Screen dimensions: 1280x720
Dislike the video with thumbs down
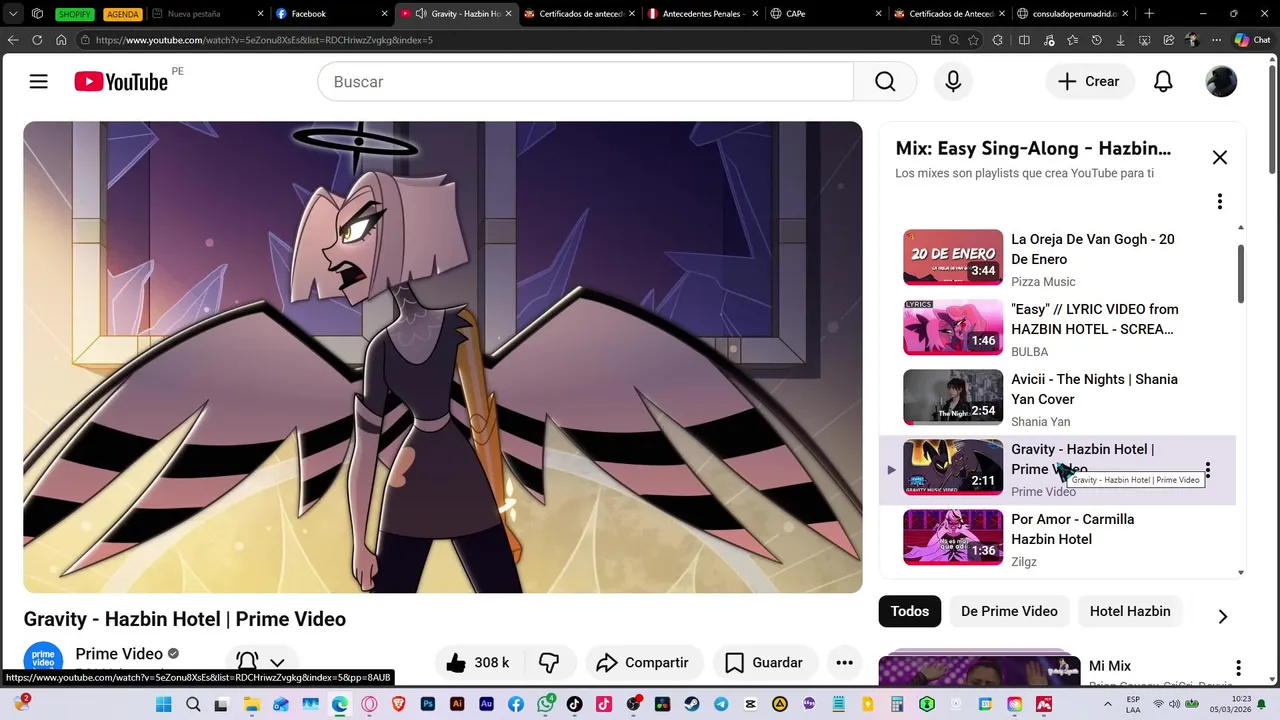[x=549, y=662]
